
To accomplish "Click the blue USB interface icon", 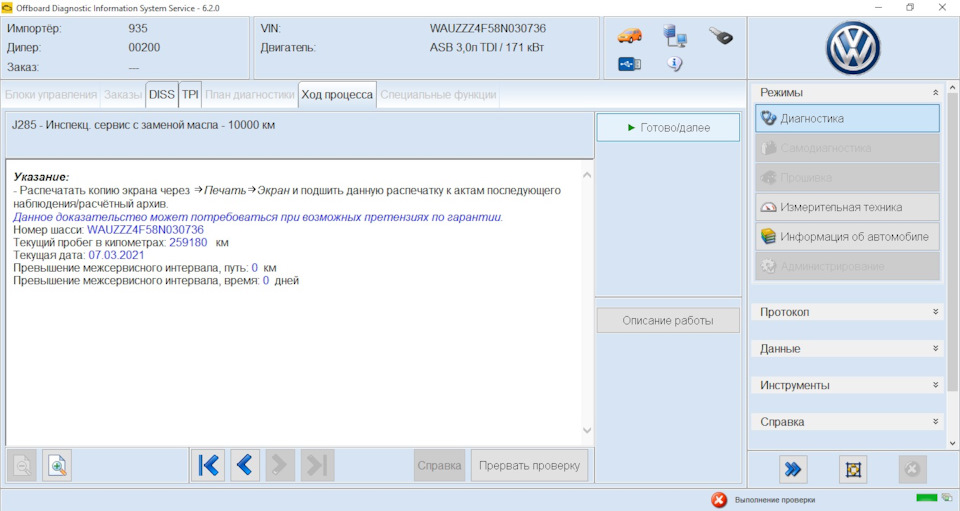I will click(629, 64).
